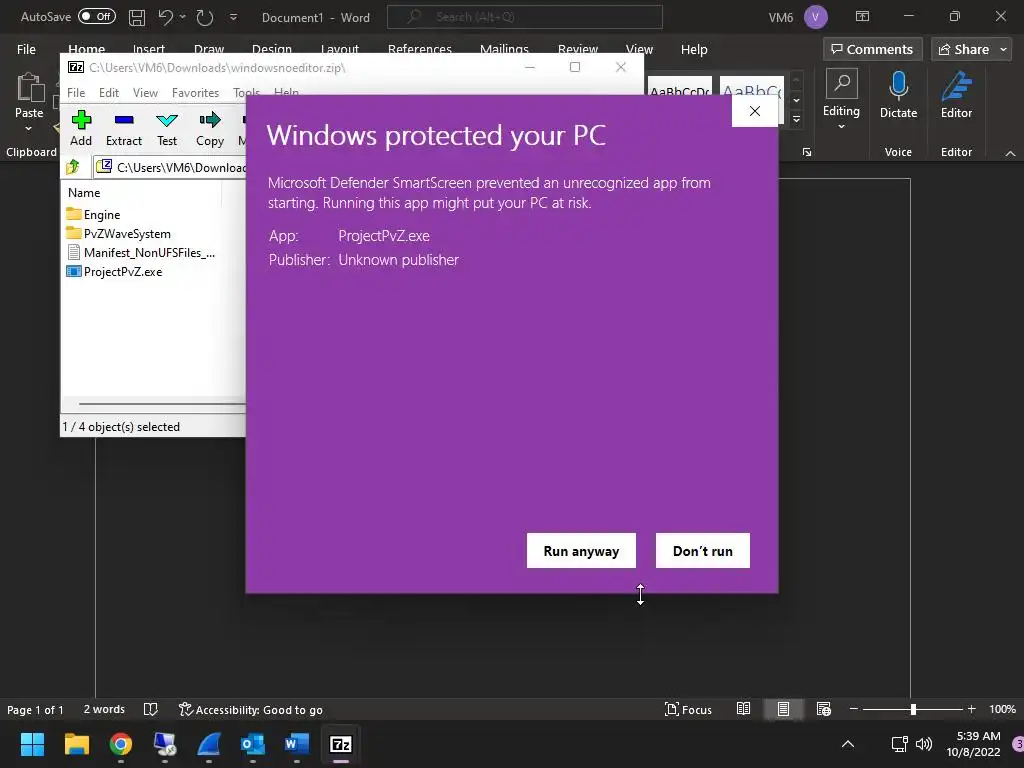Open Comments pane button
The height and width of the screenshot is (768, 1024).
pos(872,49)
